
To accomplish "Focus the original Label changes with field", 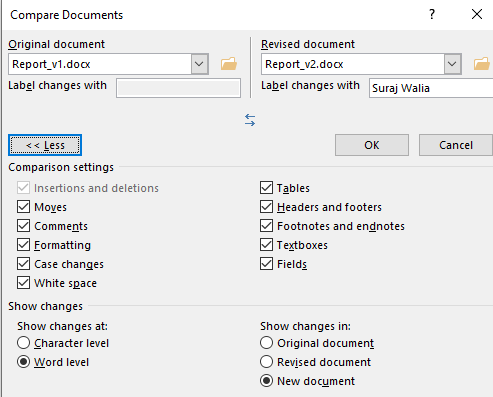I will point(178,88).
